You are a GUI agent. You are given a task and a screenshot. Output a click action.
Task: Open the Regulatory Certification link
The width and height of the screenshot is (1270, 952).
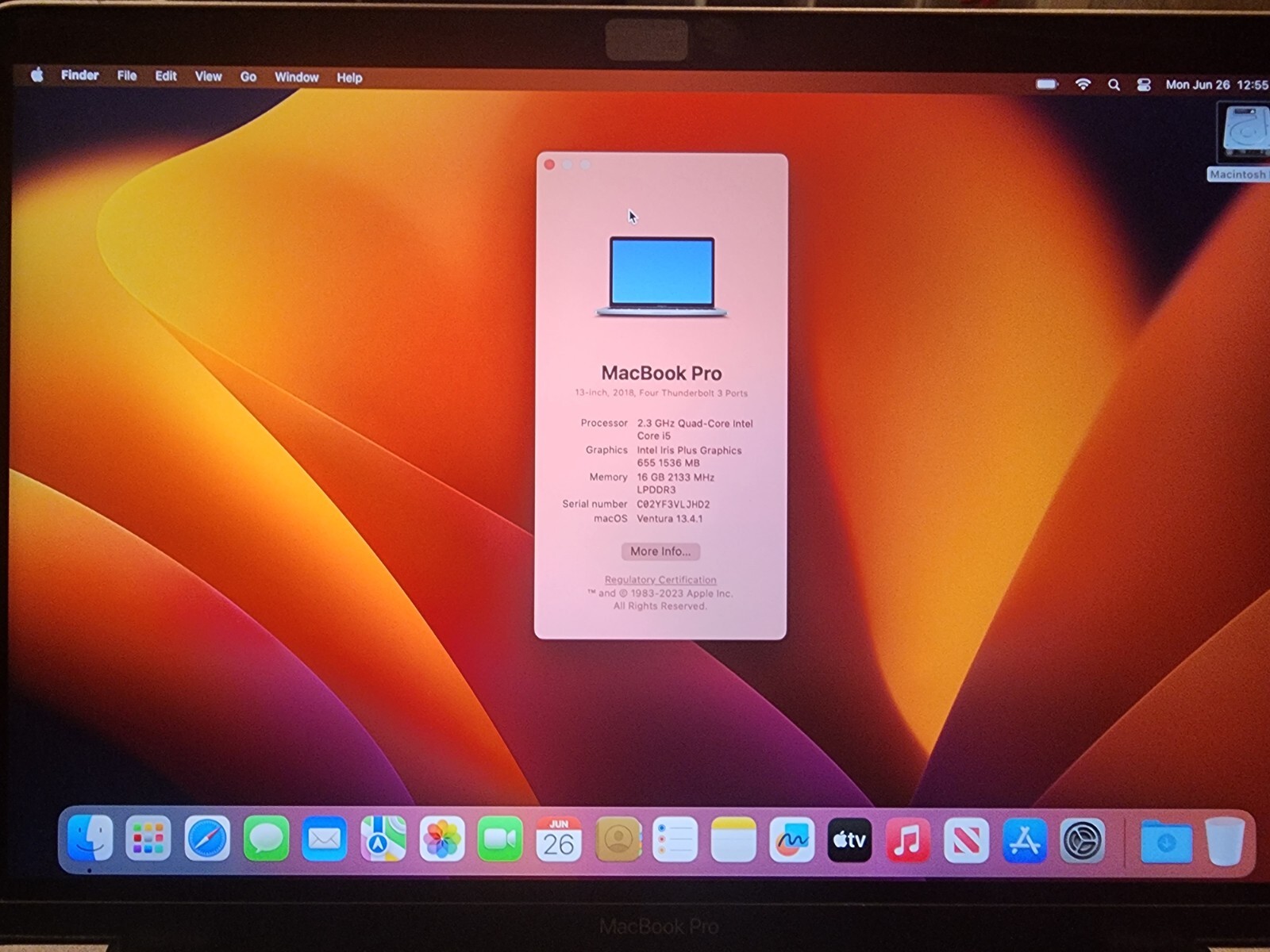660,580
